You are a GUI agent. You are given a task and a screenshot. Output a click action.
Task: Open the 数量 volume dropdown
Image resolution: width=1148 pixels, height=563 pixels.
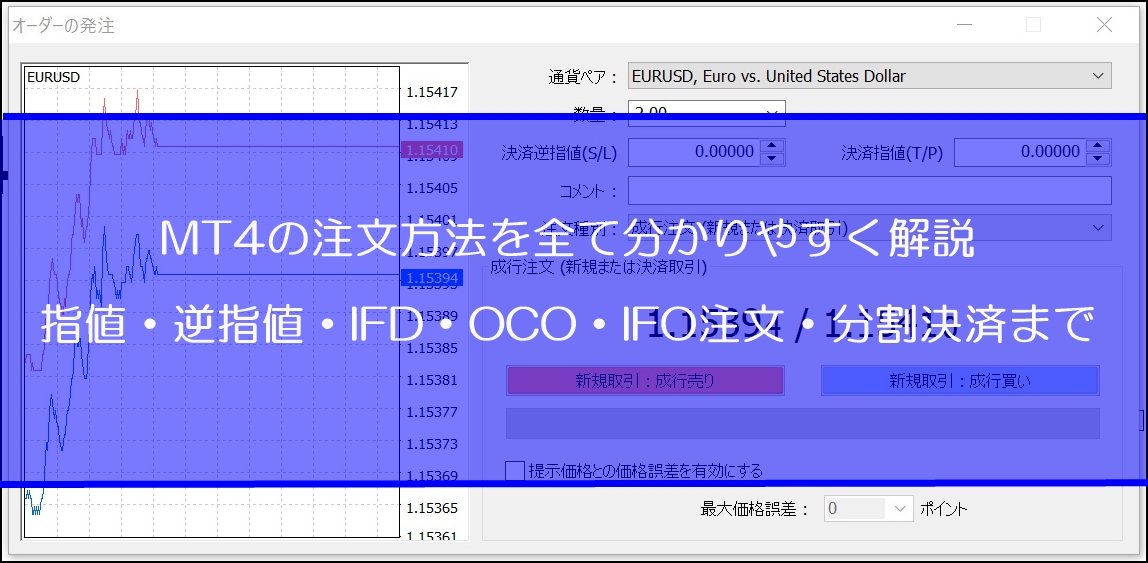(707, 112)
